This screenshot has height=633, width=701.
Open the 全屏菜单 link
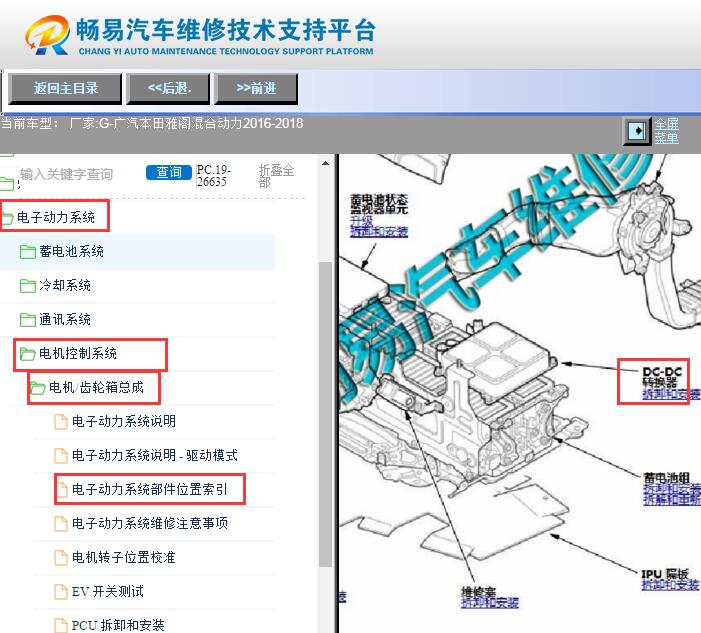(667, 131)
